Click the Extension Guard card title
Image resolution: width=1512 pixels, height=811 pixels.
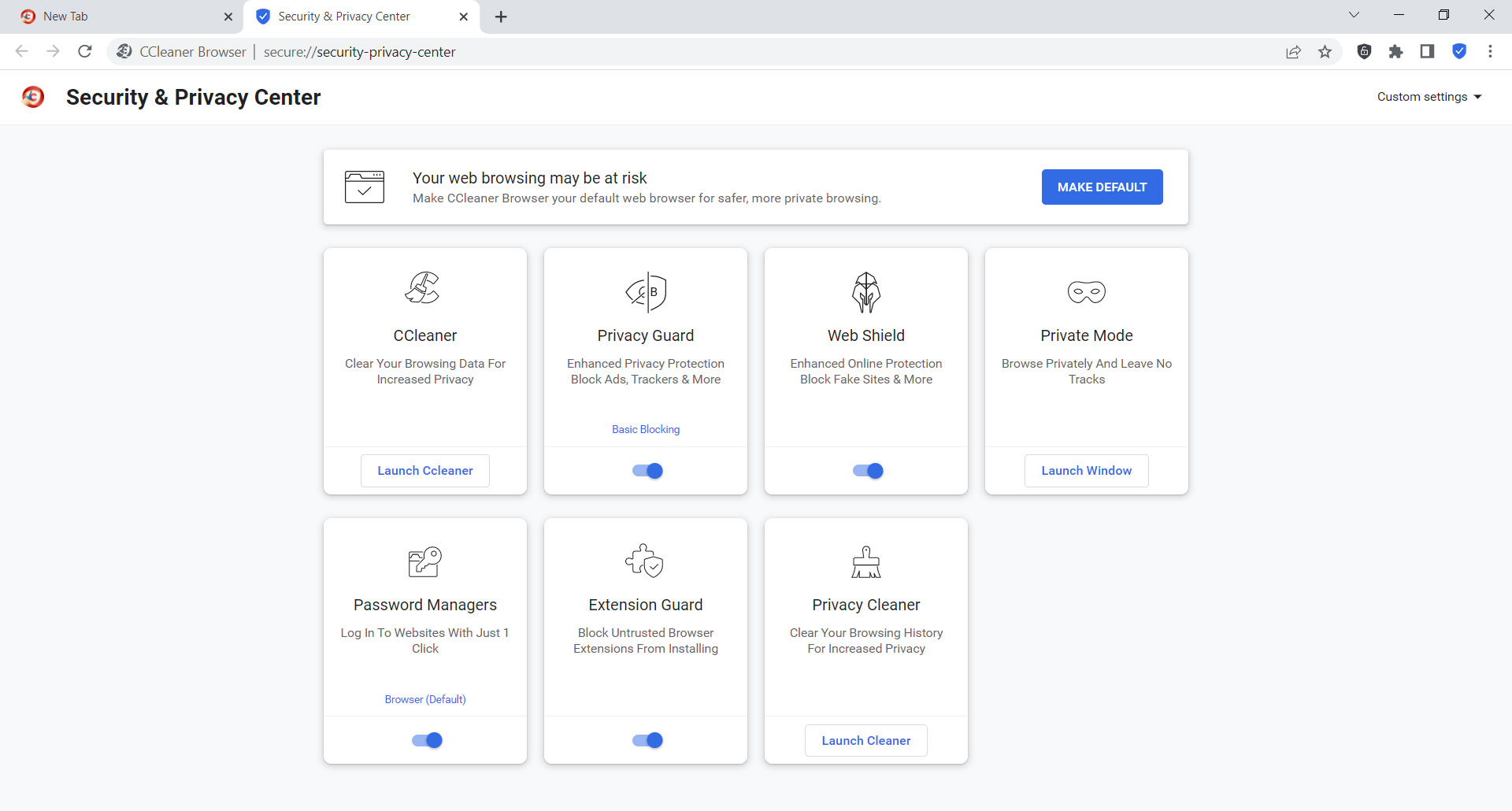coord(646,605)
